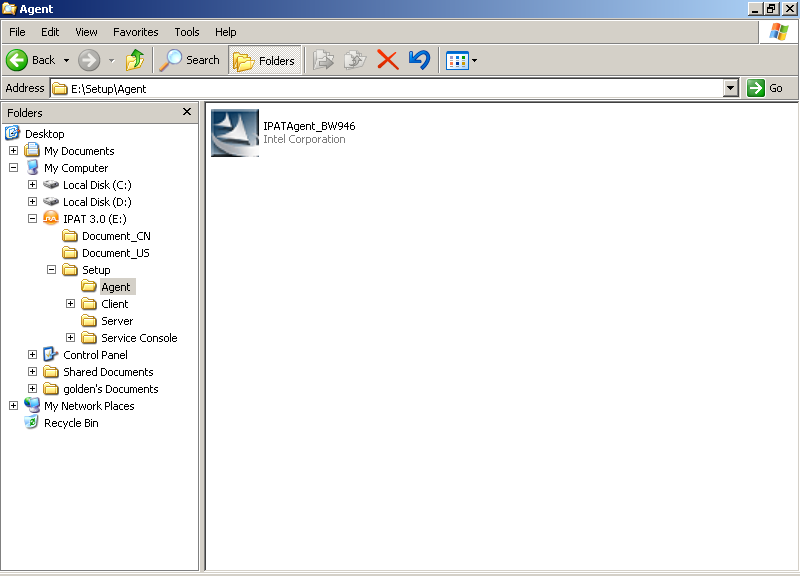Click the red Delete icon

coord(388,60)
